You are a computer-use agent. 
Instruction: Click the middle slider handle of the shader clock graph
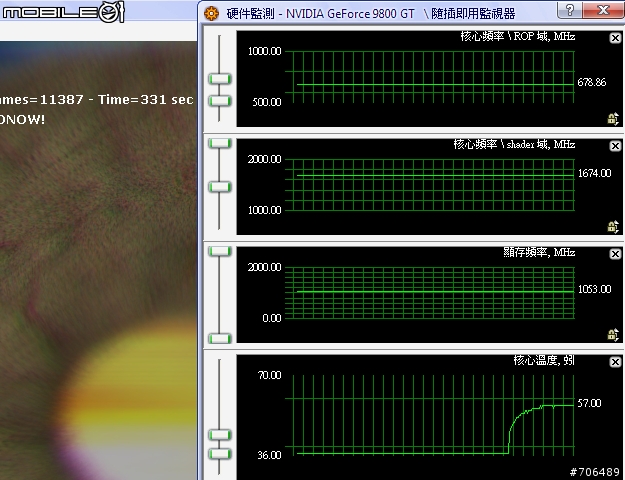click(220, 187)
